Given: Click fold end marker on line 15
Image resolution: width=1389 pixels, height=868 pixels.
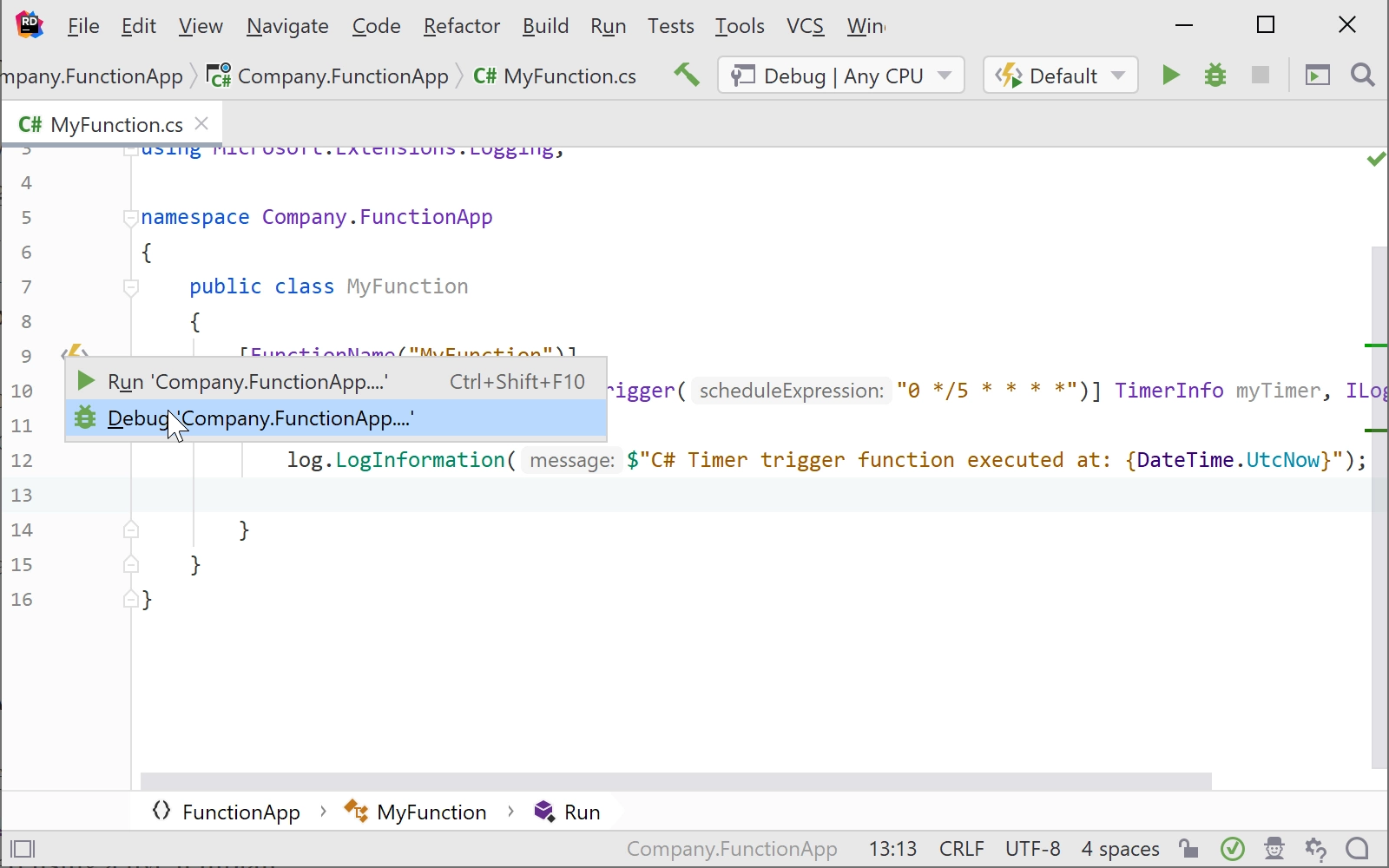Looking at the screenshot, I should point(131,564).
